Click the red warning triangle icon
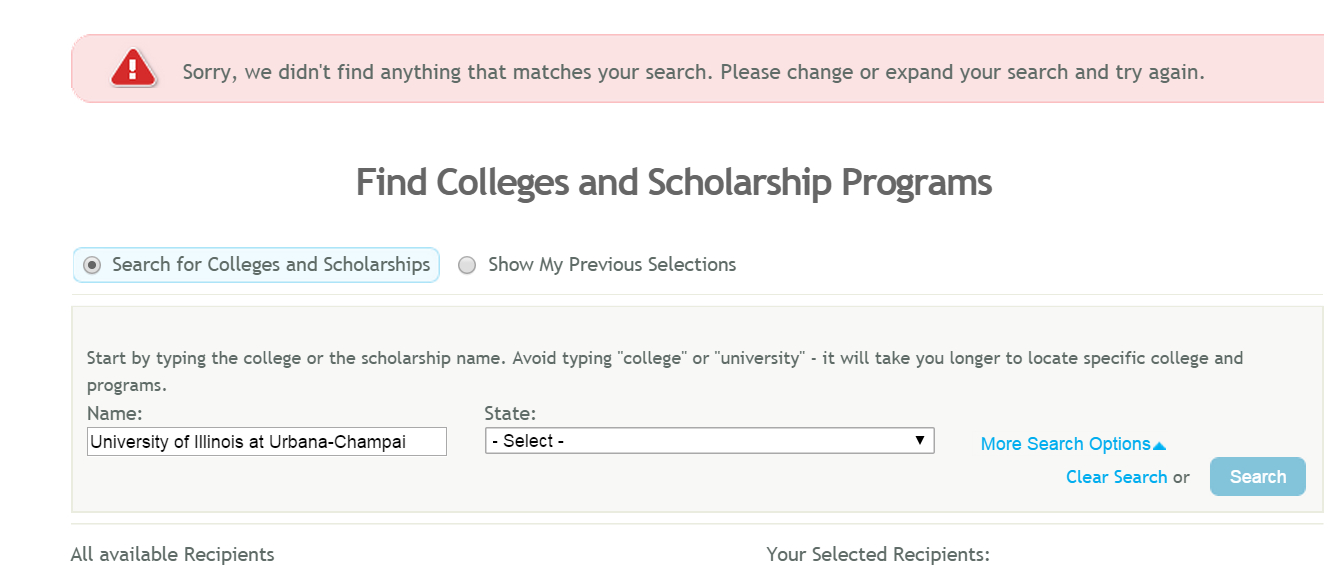The image size is (1341, 568). [133, 69]
